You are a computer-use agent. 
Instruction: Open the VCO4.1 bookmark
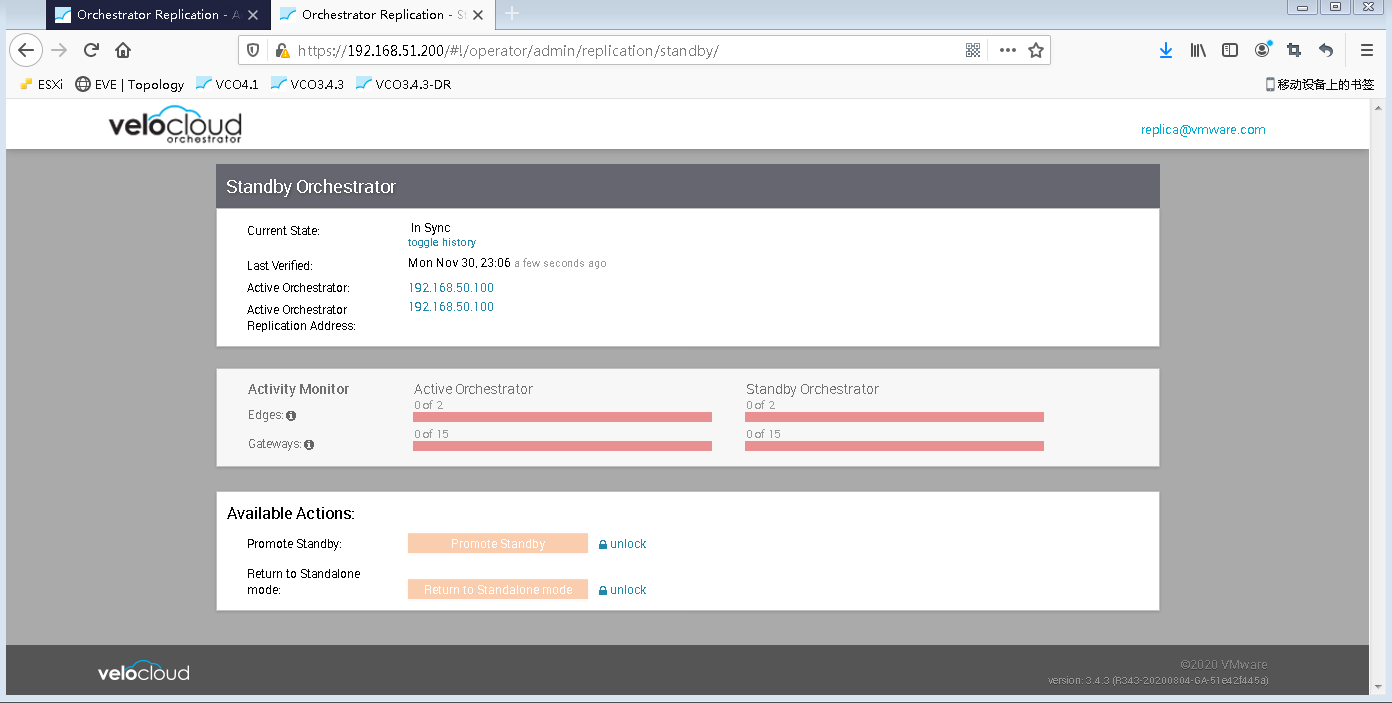tap(227, 84)
